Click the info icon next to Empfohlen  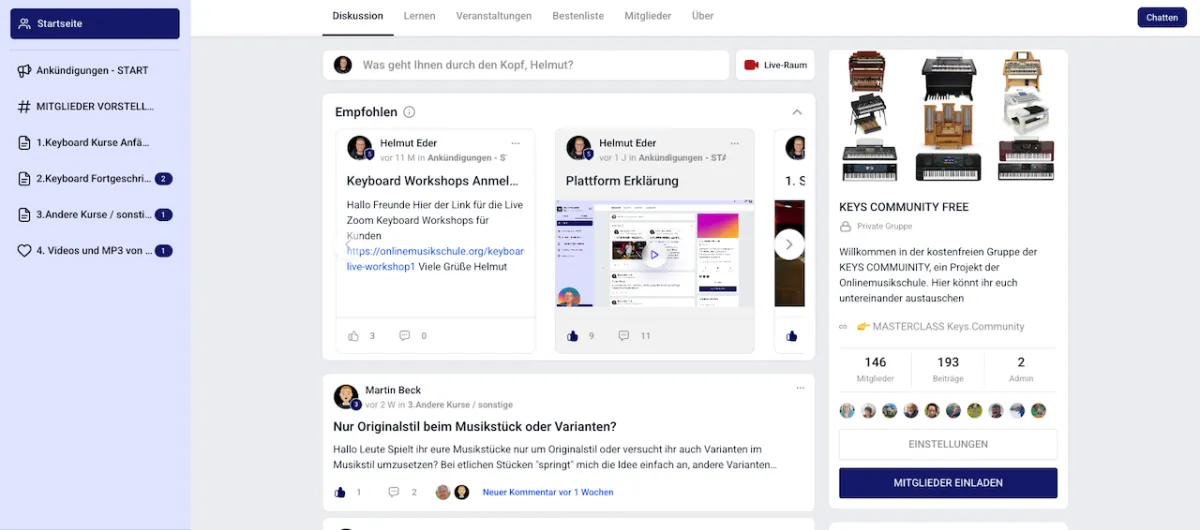(x=409, y=113)
